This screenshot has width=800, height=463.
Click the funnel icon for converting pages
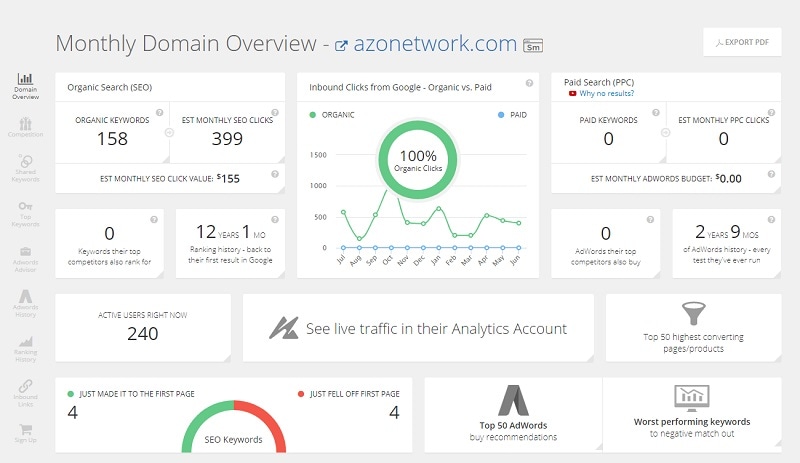693,313
